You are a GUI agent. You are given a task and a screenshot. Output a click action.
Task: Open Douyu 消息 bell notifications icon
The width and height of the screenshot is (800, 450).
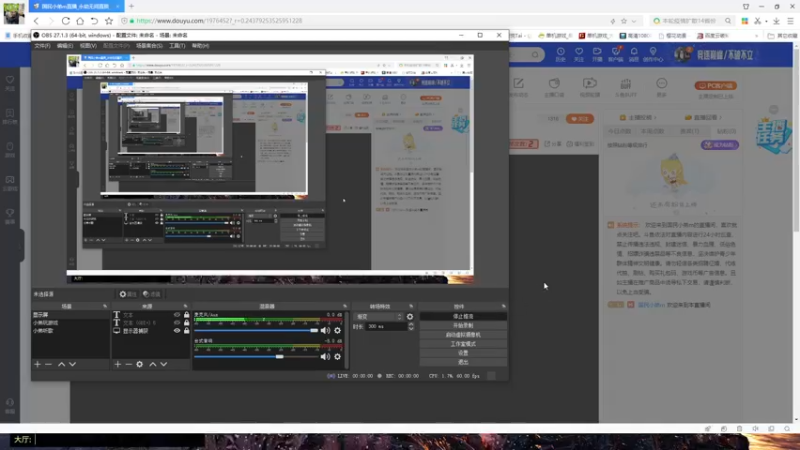pyautogui.click(x=634, y=54)
